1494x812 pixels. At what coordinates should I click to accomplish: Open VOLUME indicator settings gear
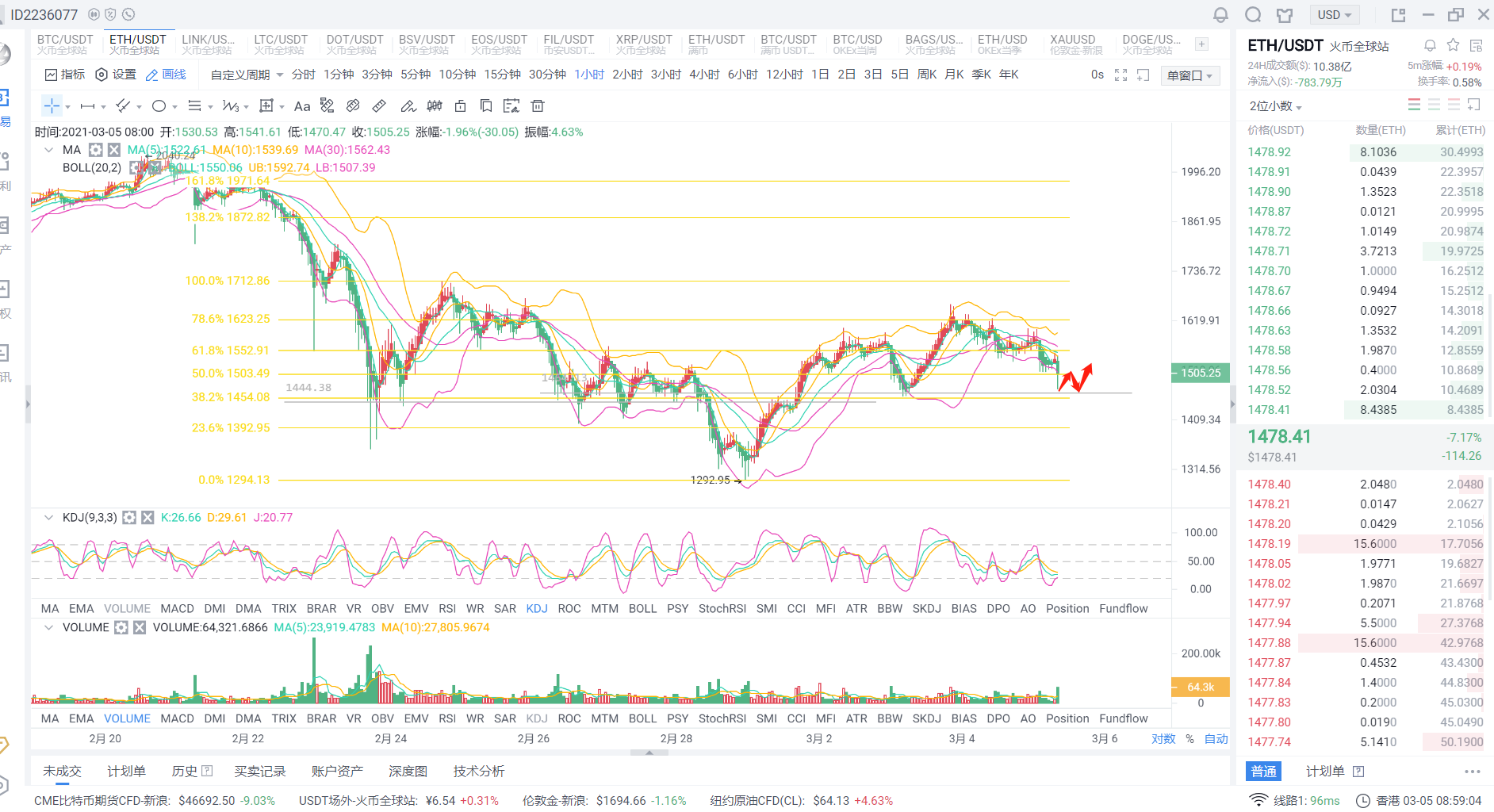pyautogui.click(x=121, y=628)
